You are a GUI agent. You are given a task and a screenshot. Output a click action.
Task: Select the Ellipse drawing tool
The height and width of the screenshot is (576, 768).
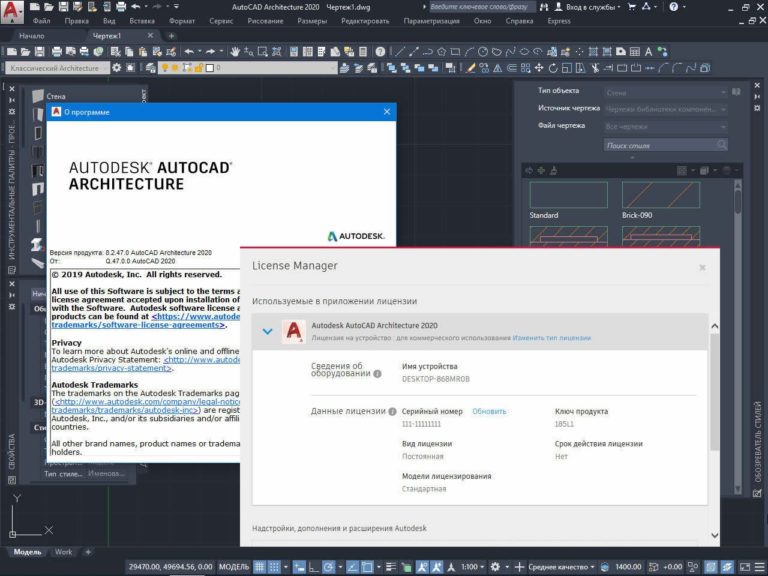click(x=524, y=51)
